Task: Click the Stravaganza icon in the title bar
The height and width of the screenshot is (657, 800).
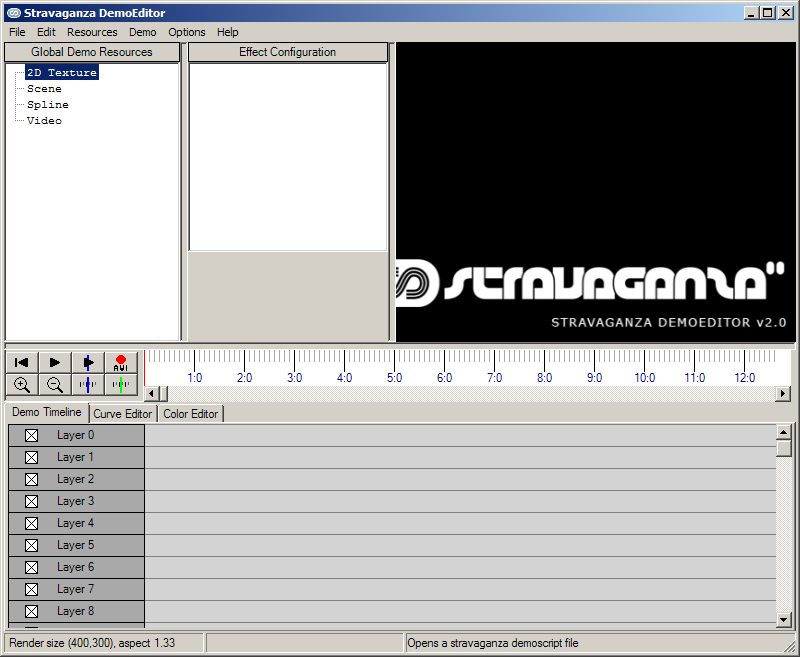Action: [14, 13]
